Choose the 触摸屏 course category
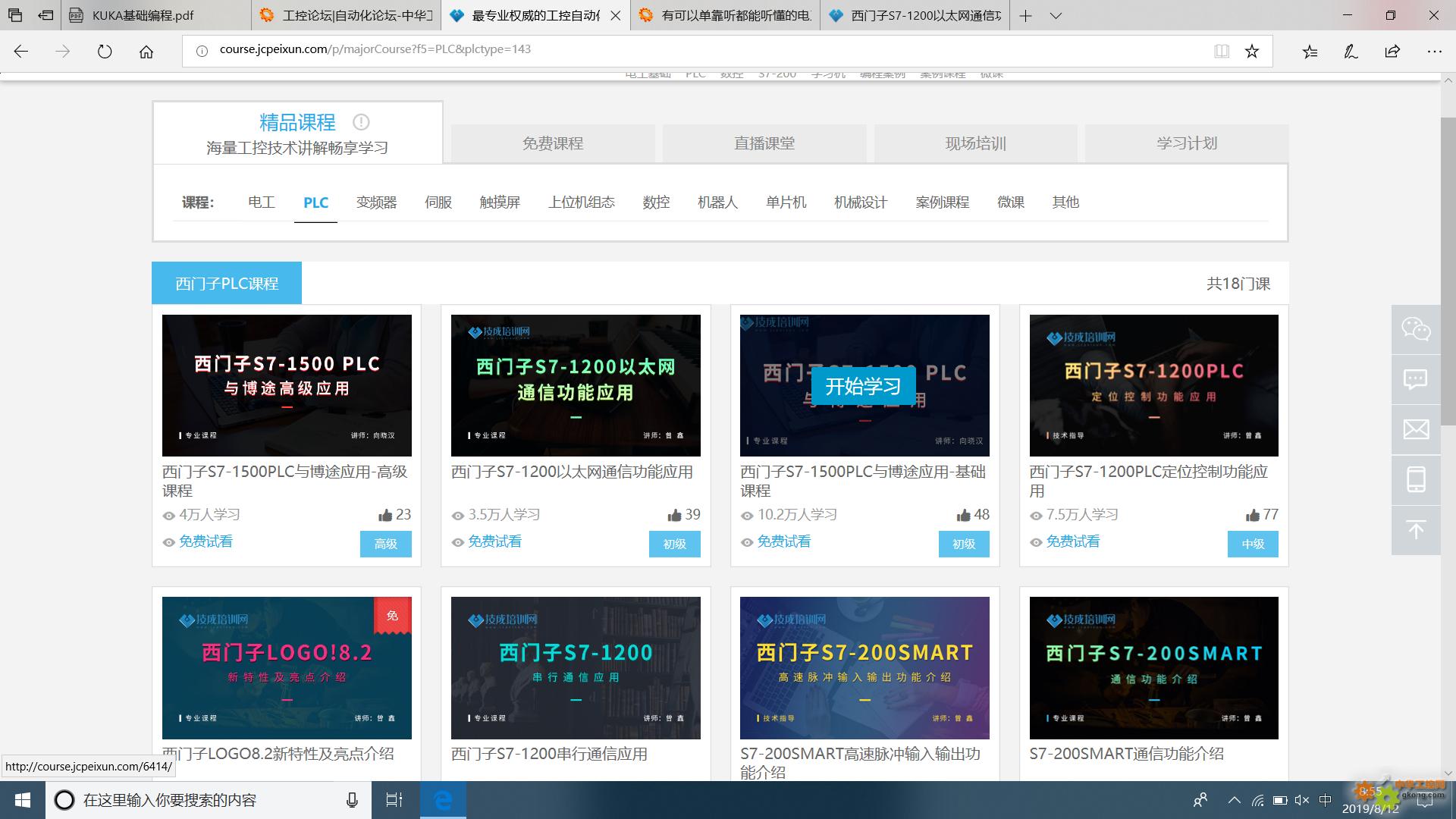 [500, 202]
